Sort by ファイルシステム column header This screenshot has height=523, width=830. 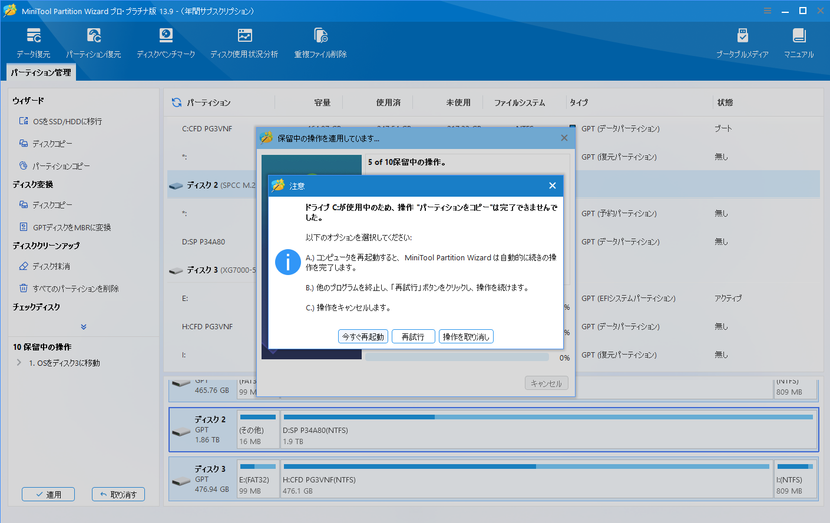point(519,103)
